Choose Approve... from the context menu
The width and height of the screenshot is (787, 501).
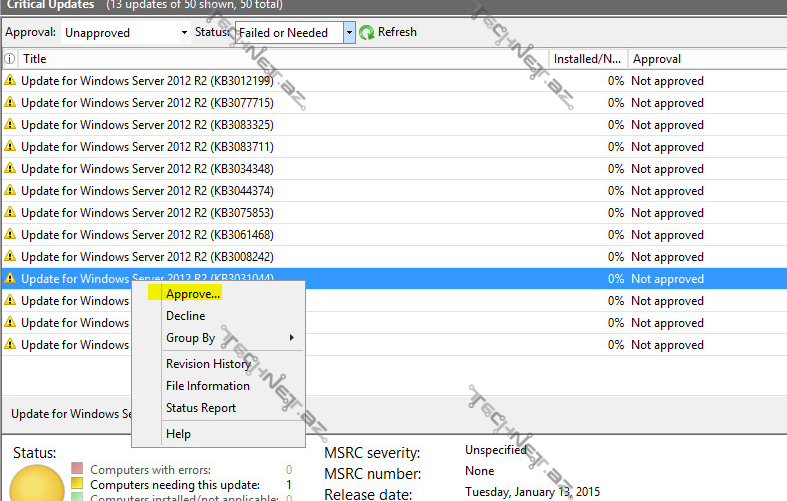pos(193,294)
